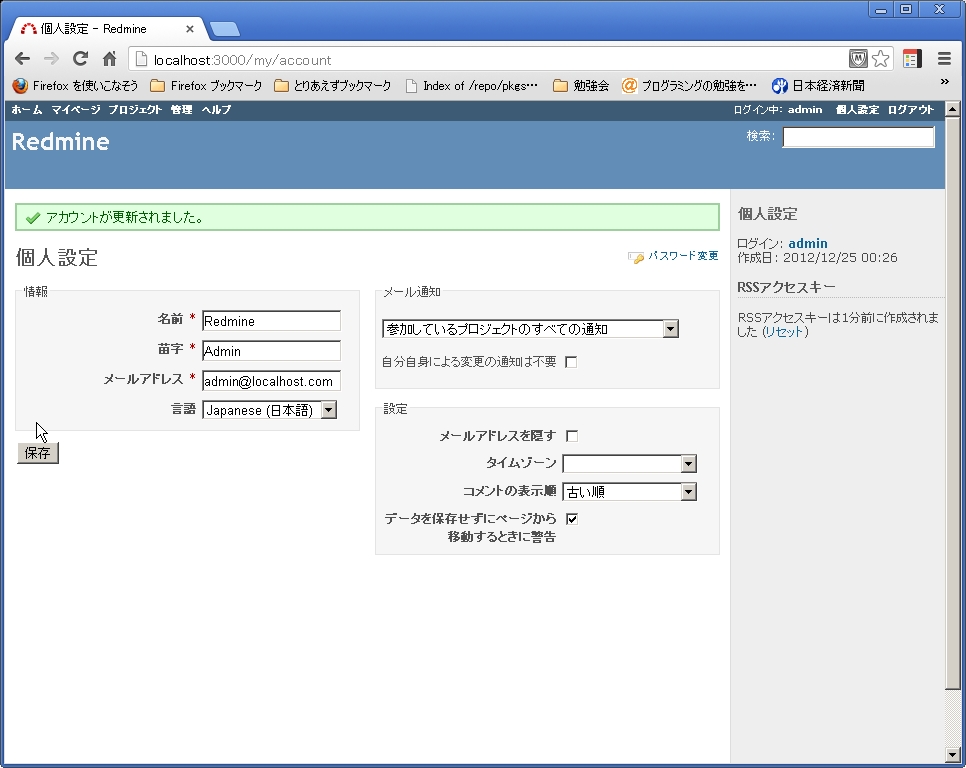Open the Index of /repo/pkgs bookmark
This screenshot has height=768, width=966.
point(472,86)
